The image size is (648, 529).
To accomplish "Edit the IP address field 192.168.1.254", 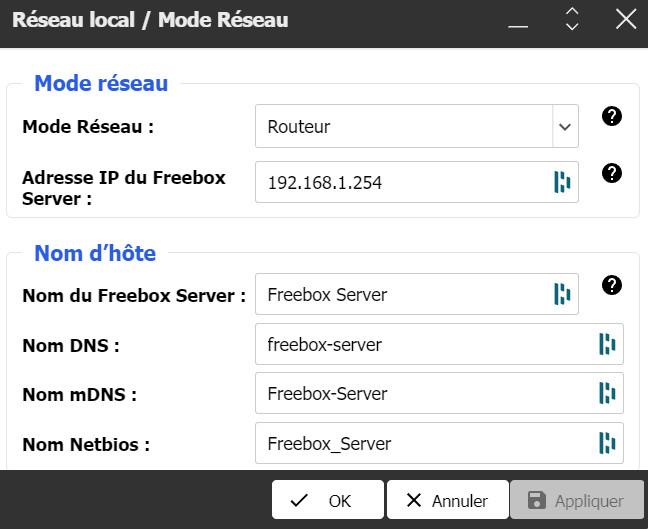I will click(417, 182).
